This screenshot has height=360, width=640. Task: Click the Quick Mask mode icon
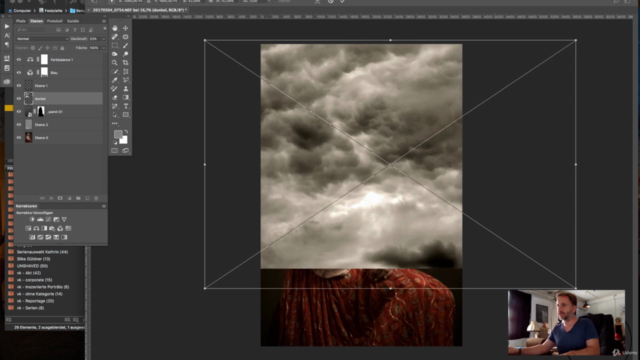tap(115, 151)
